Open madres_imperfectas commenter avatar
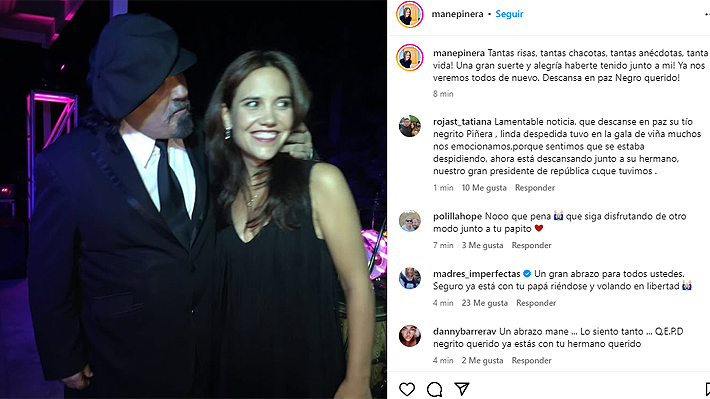The height and width of the screenshot is (399, 710). pyautogui.click(x=410, y=278)
